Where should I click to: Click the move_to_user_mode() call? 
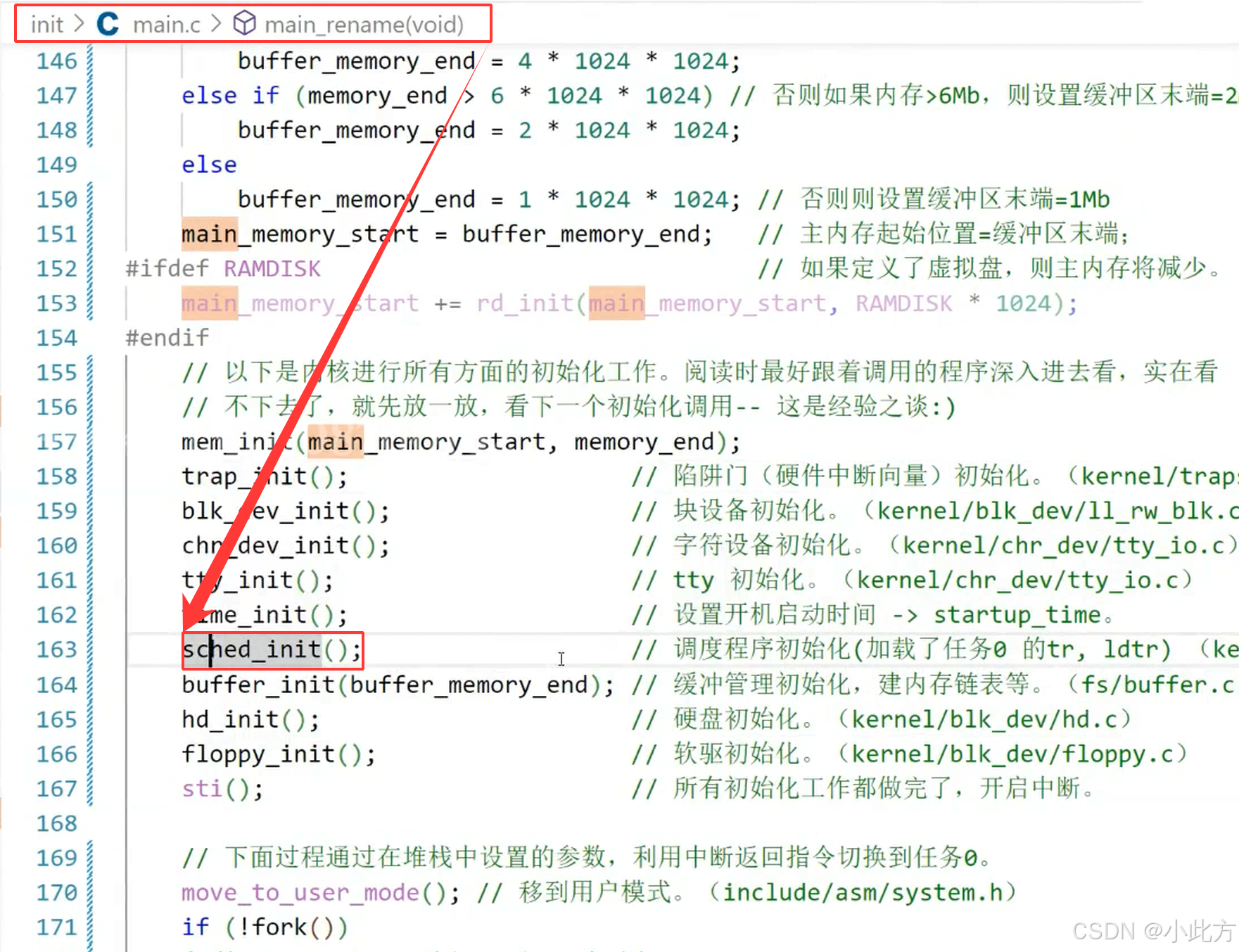(321, 893)
